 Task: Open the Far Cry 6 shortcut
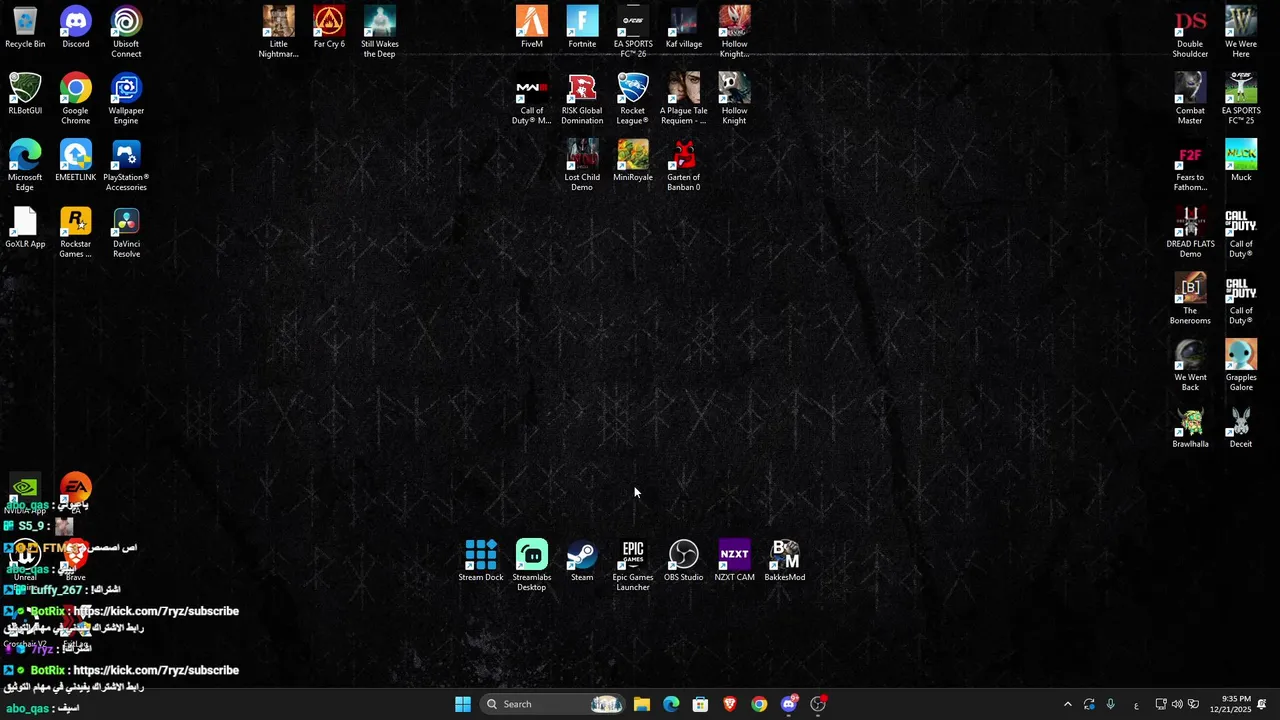329,28
